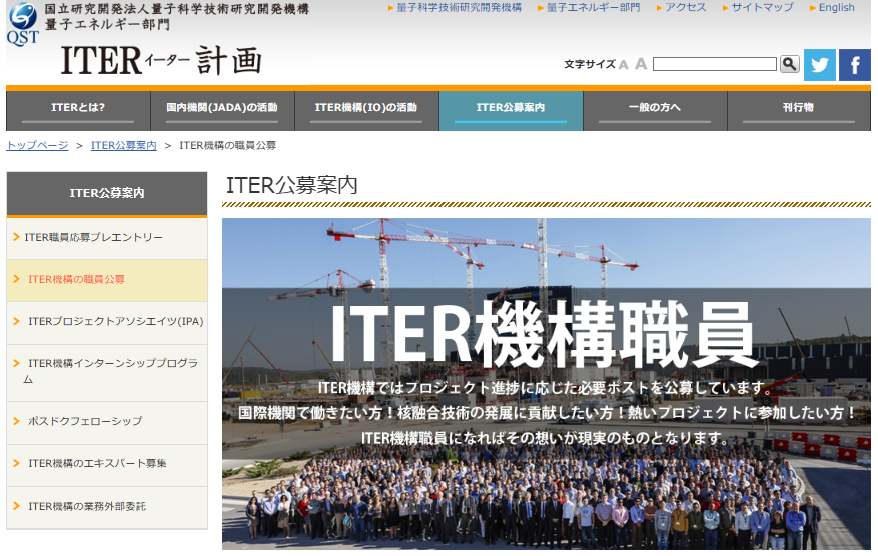Click the ITER公募案内 page heading
This screenshot has height=556, width=878.
pos(292,185)
